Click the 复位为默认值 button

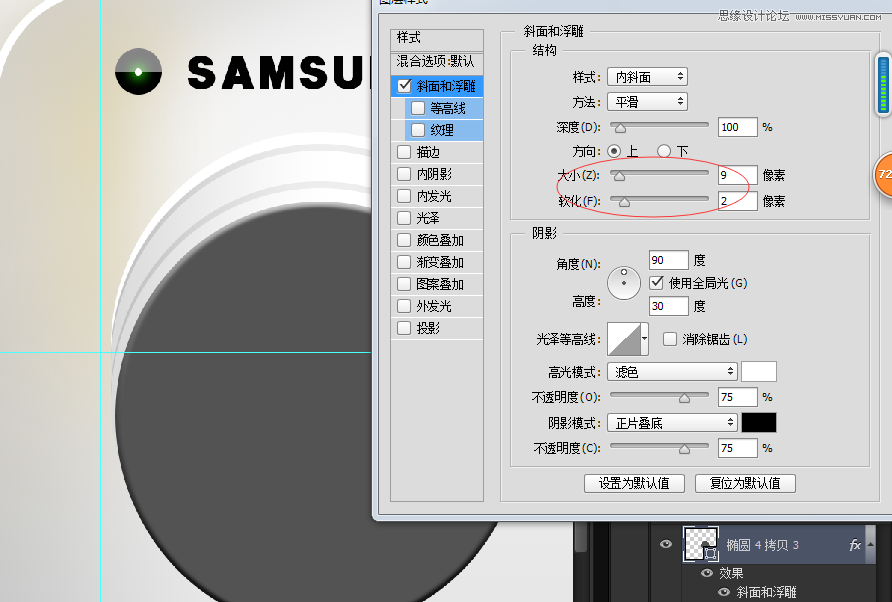[745, 484]
